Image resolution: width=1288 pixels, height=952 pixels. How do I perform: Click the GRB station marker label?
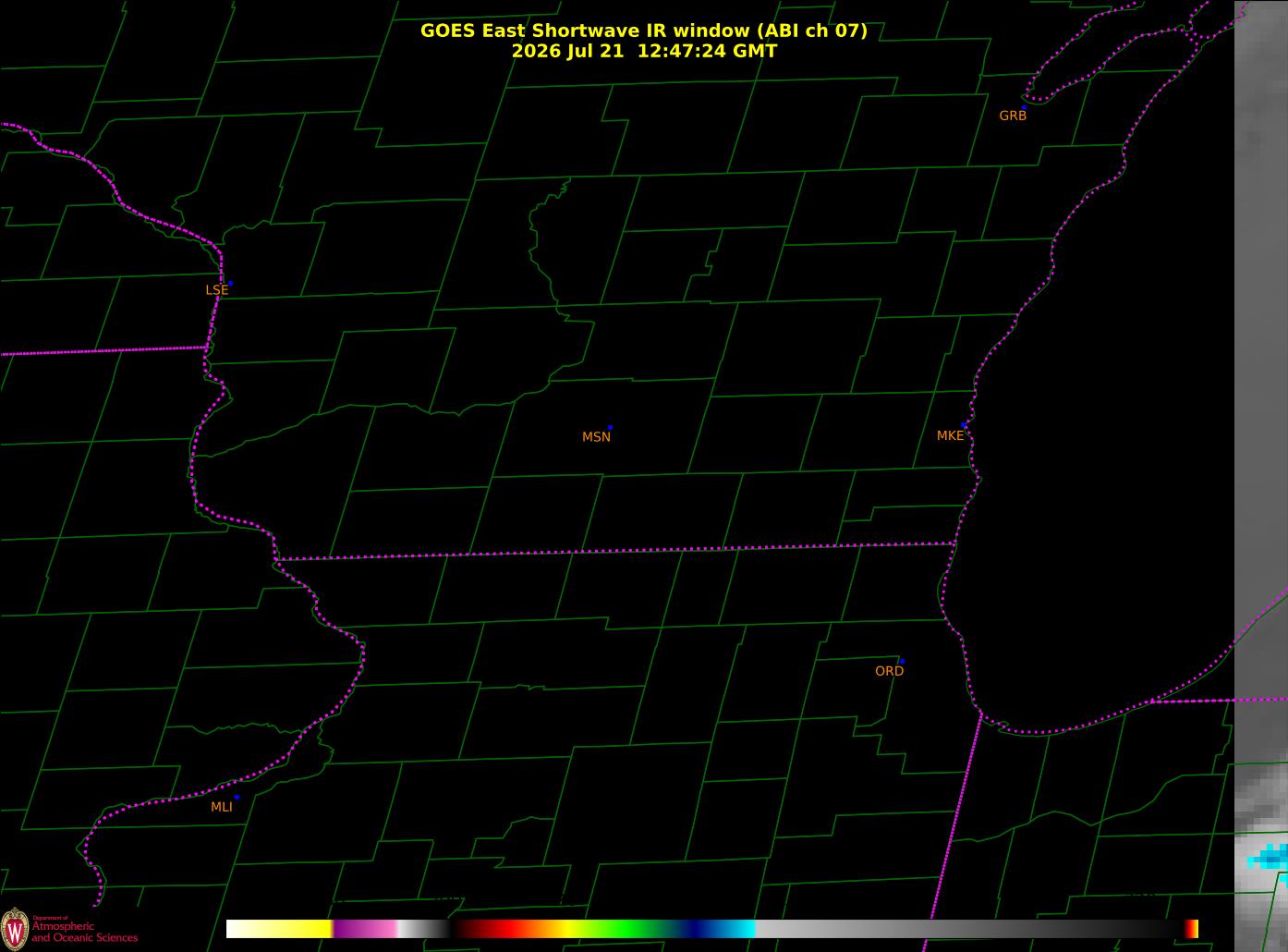1013,116
